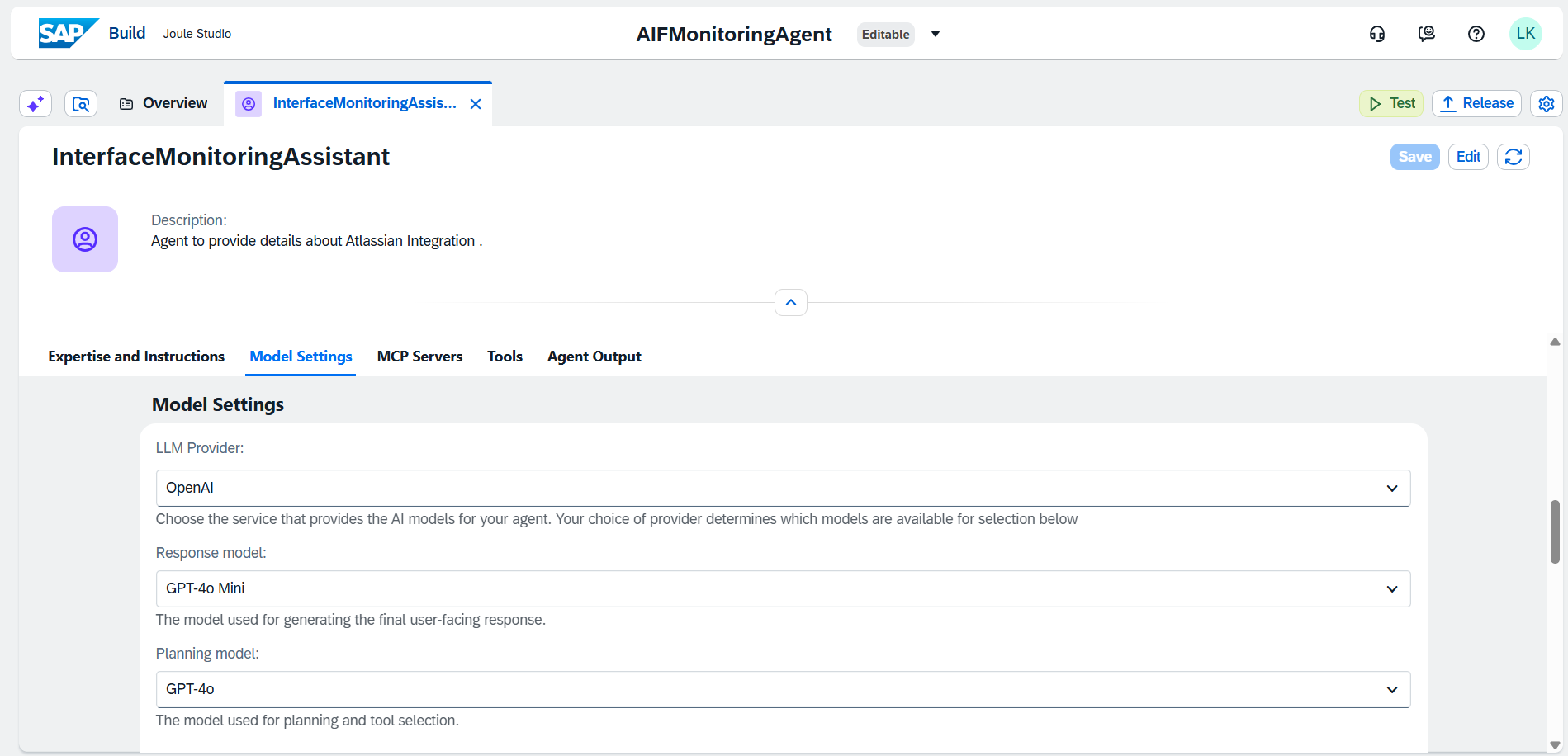
Task: Switch to the Overview tab
Action: coord(163,104)
